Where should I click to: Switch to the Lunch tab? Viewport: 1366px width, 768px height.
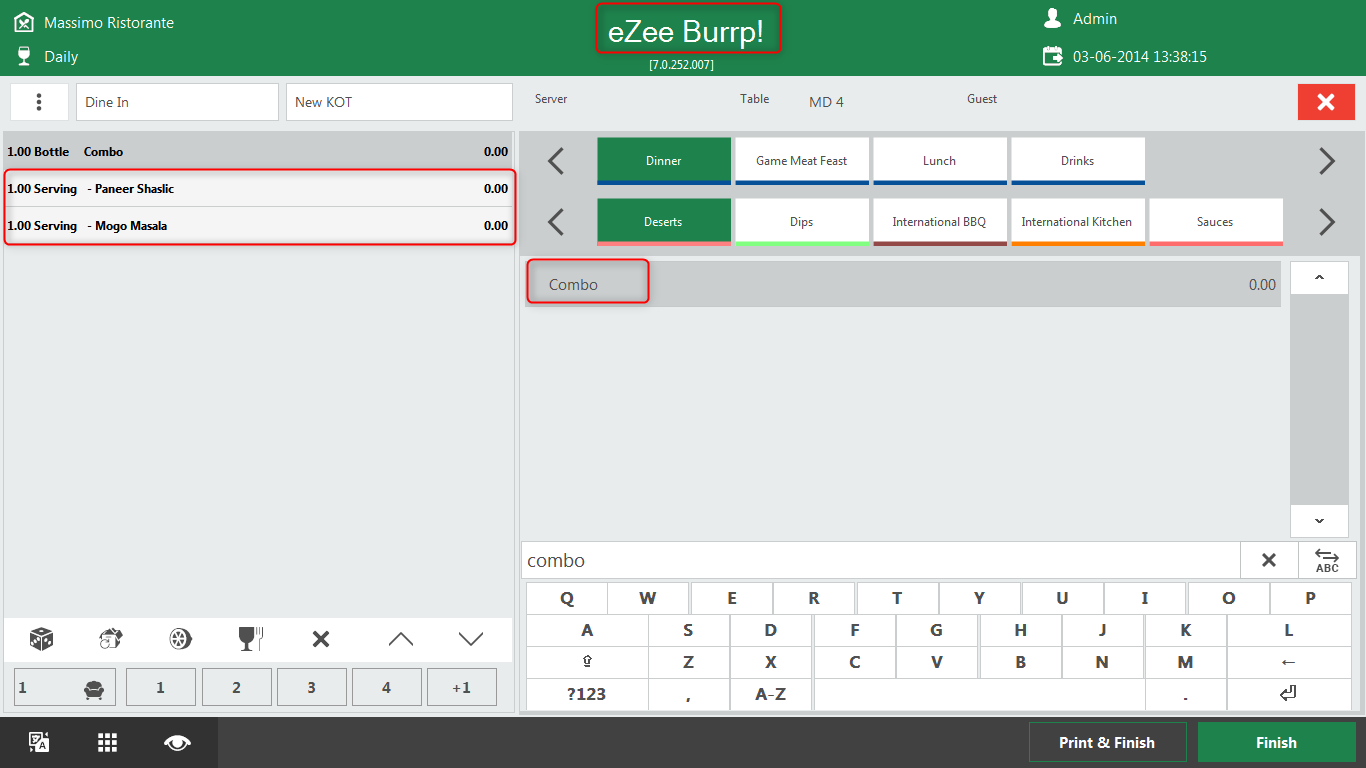939,161
